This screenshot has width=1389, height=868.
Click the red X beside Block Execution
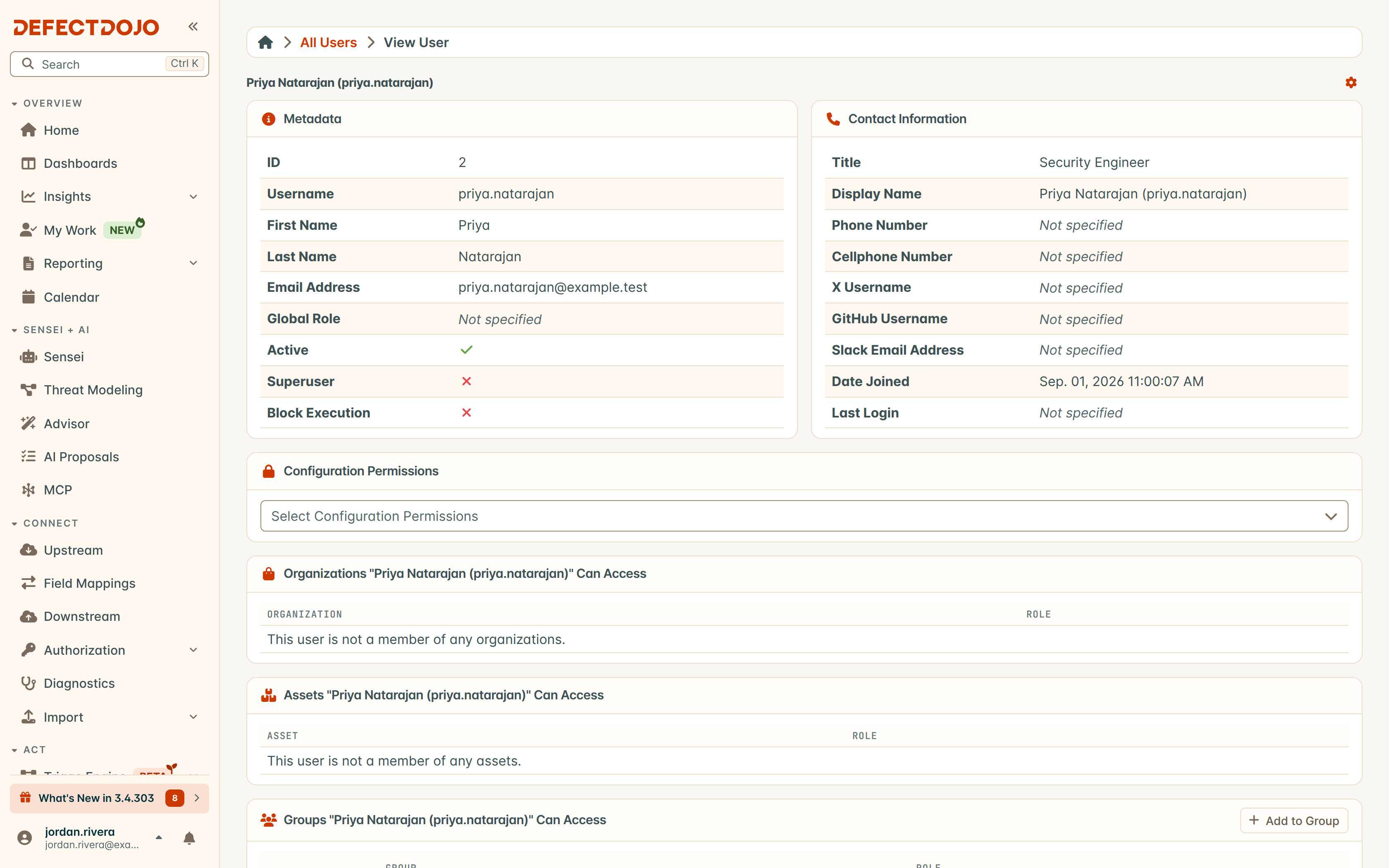[466, 413]
